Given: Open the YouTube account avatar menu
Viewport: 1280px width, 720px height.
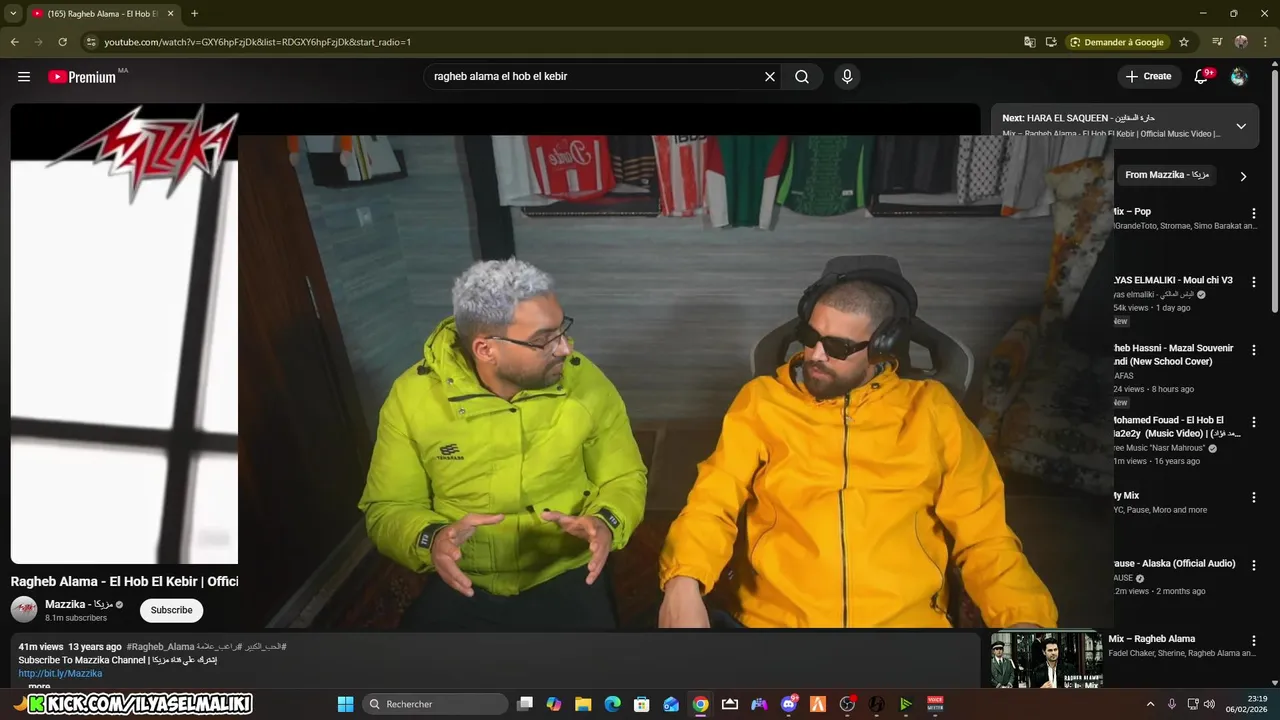Looking at the screenshot, I should [x=1239, y=77].
